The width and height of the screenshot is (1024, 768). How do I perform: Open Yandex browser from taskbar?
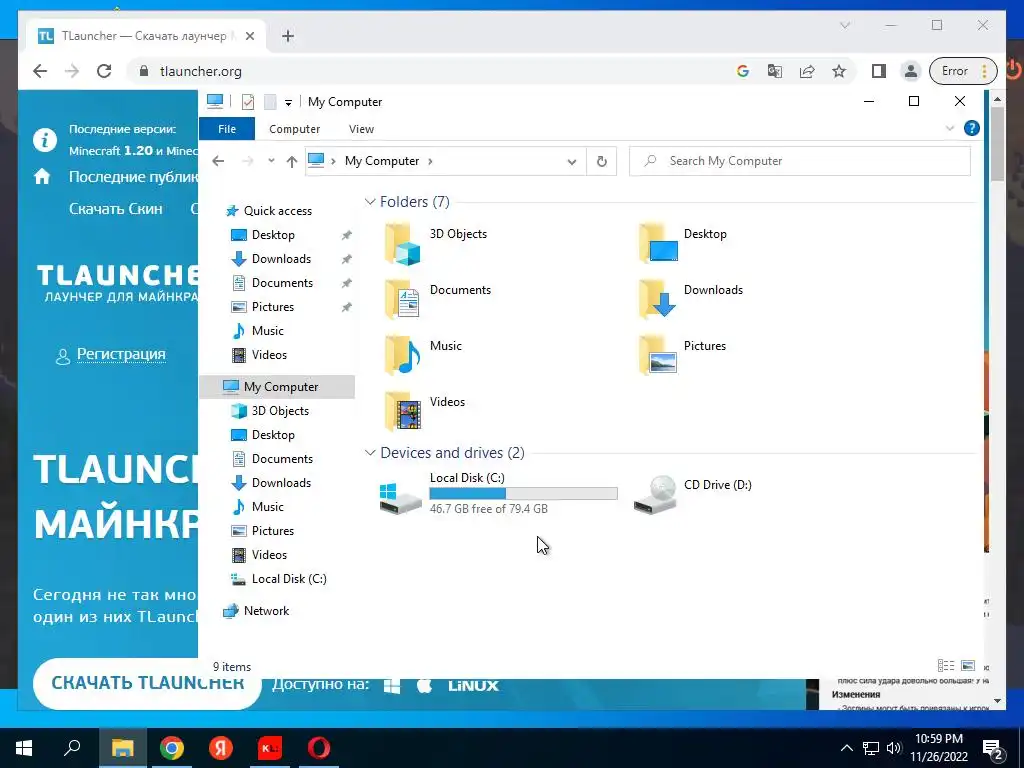pyautogui.click(x=221, y=748)
